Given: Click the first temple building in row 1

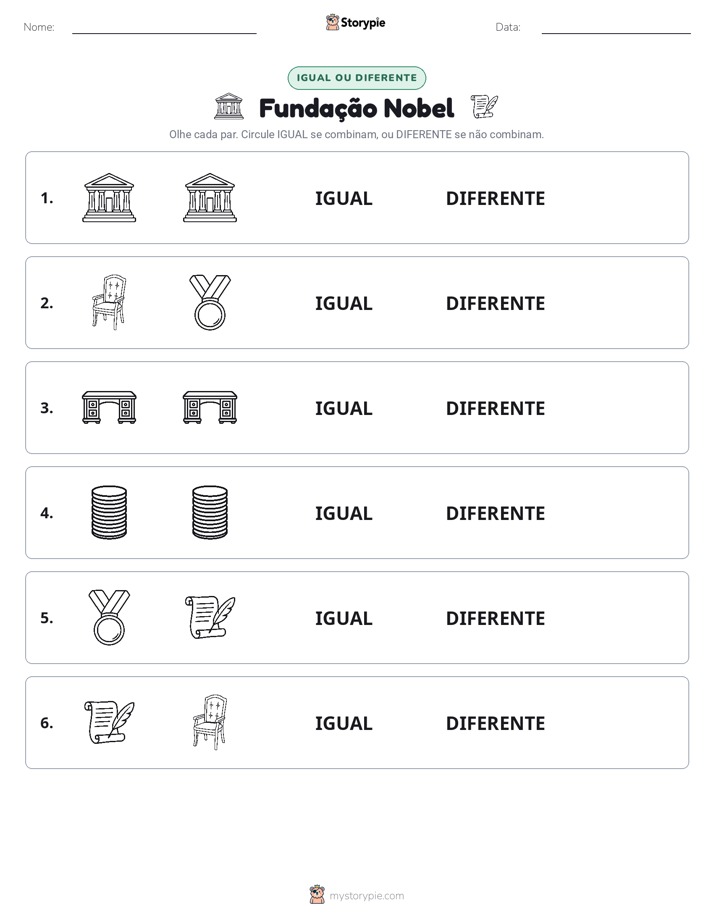Looking at the screenshot, I should pos(109,197).
